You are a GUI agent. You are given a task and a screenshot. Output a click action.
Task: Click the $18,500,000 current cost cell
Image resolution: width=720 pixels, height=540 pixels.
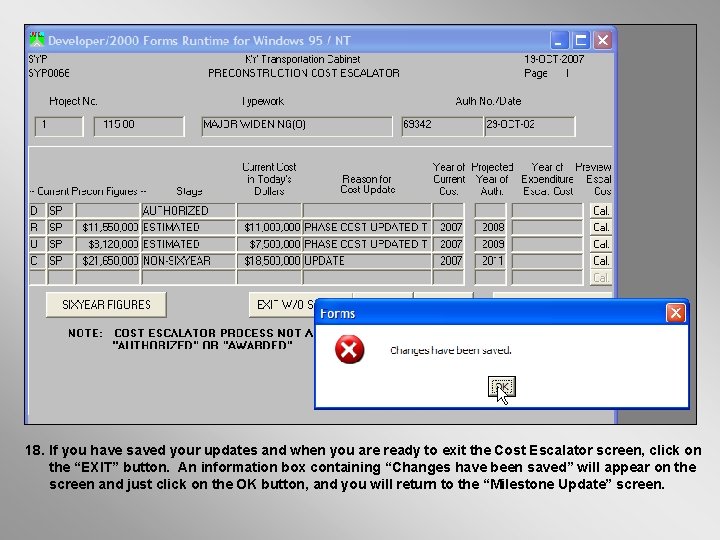tap(269, 261)
